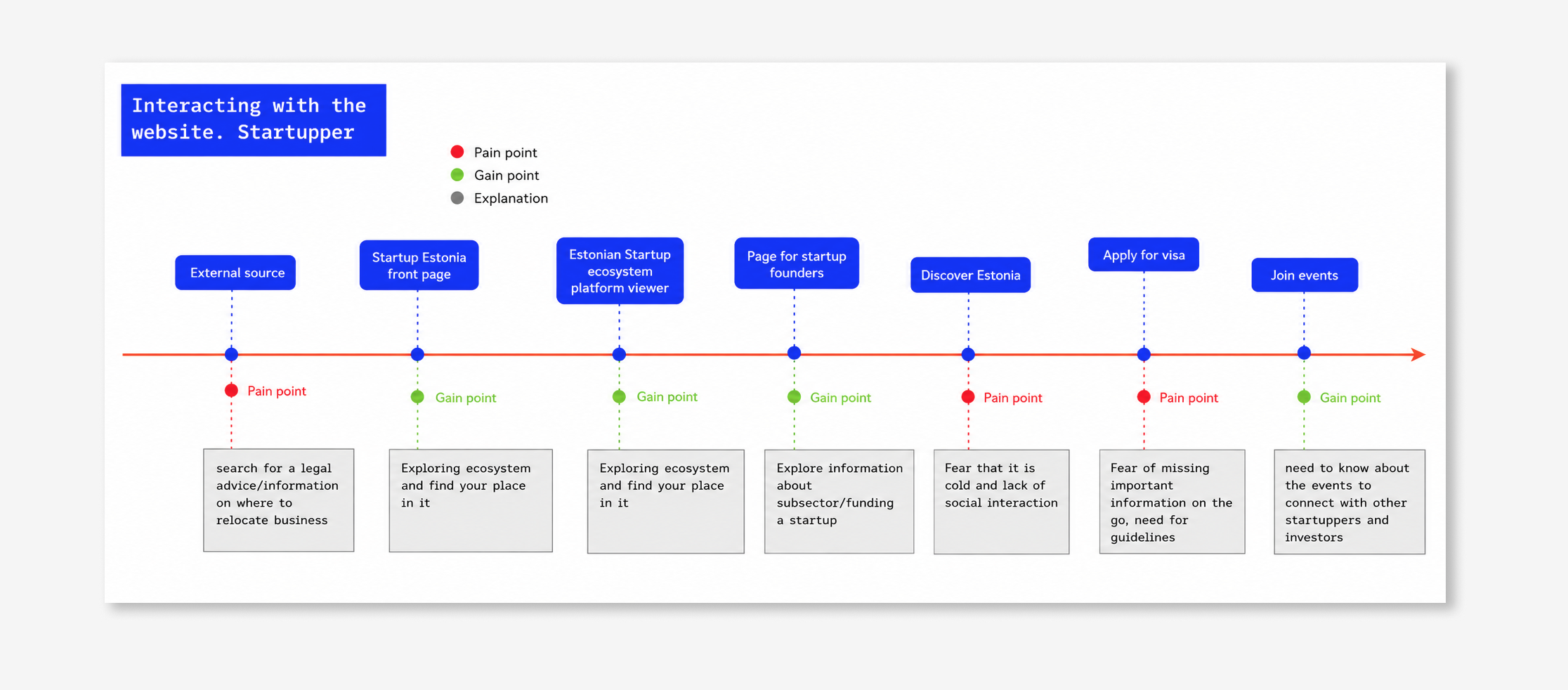Click the blue timeline node under Startup Estonia front page

(x=417, y=354)
